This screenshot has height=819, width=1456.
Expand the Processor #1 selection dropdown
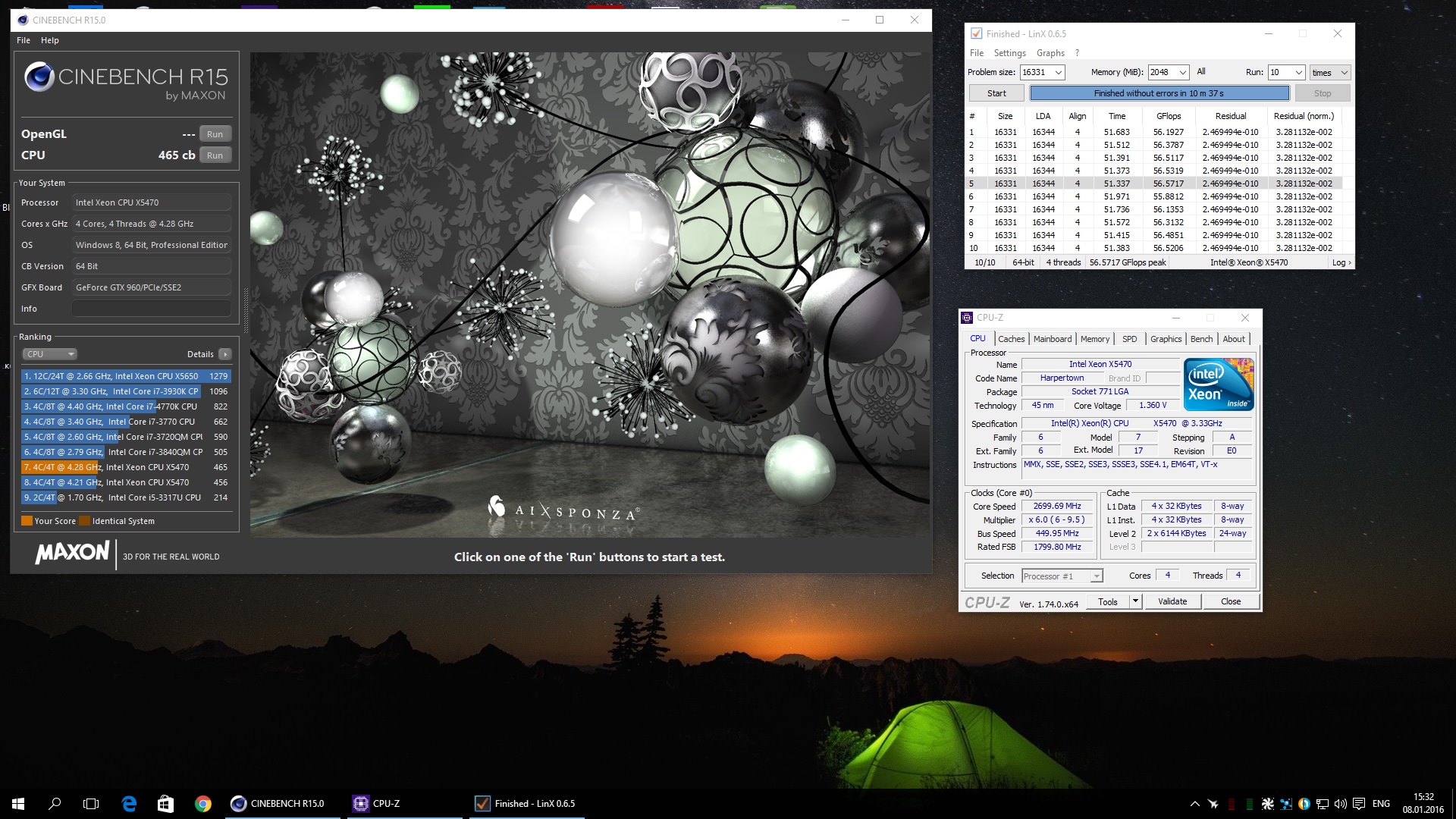(1096, 576)
